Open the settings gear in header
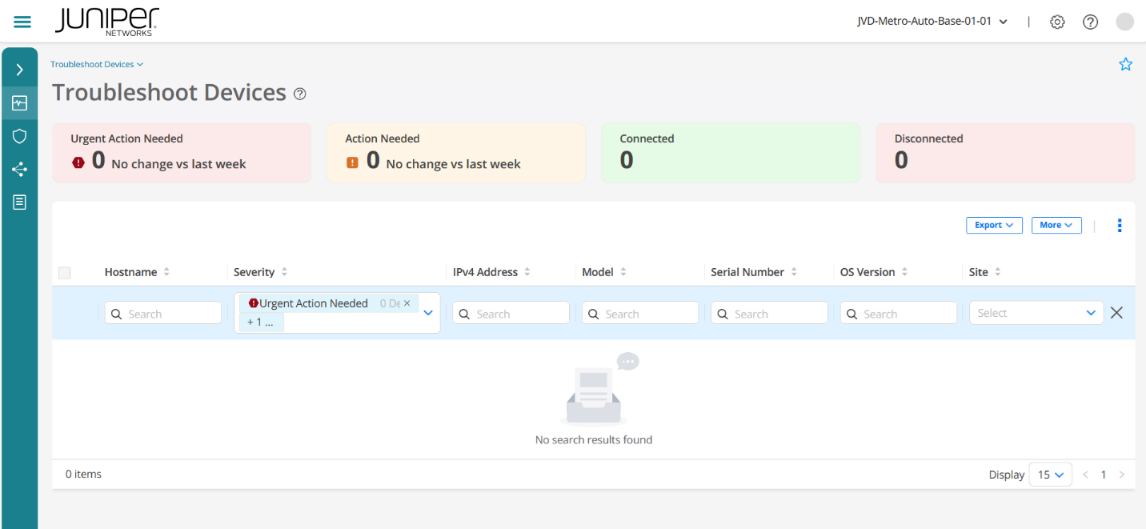Screen dimensions: 1146x529 pos(1057,22)
